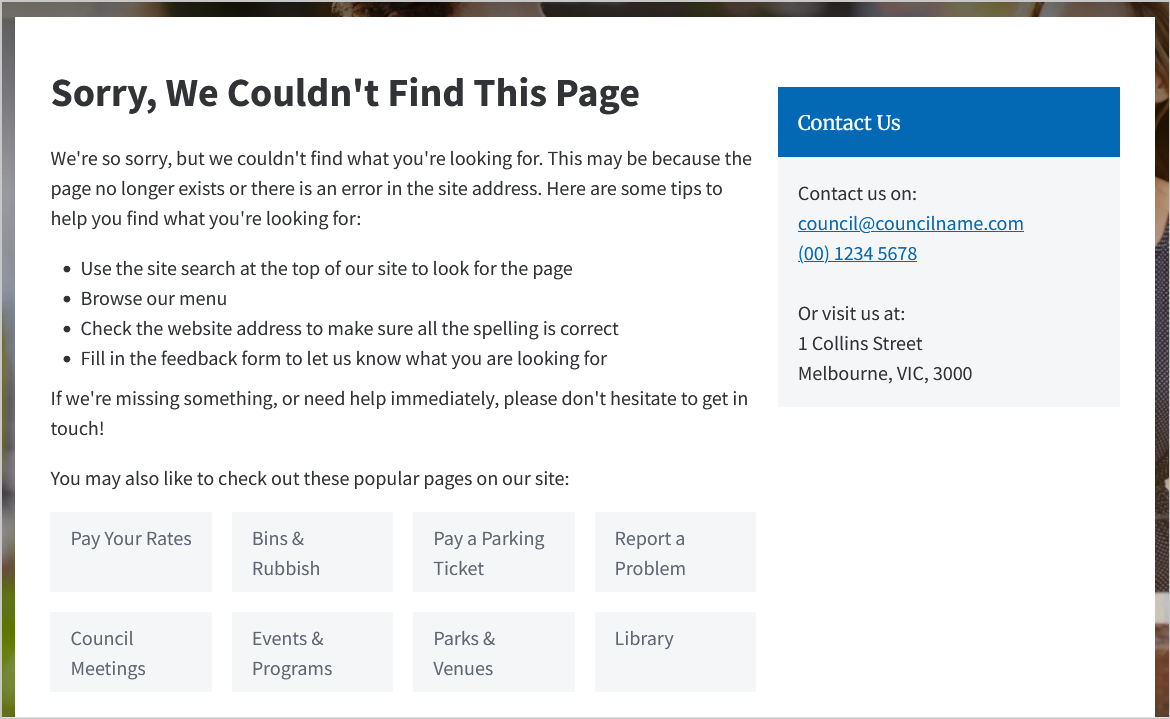Screen dimensions: 1170x719
Task: Click the Report a Problem tile
Action: 675,552
